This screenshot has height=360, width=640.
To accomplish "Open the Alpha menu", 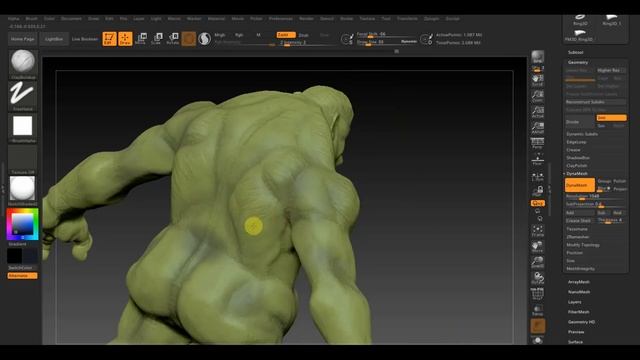I will coord(13,19).
